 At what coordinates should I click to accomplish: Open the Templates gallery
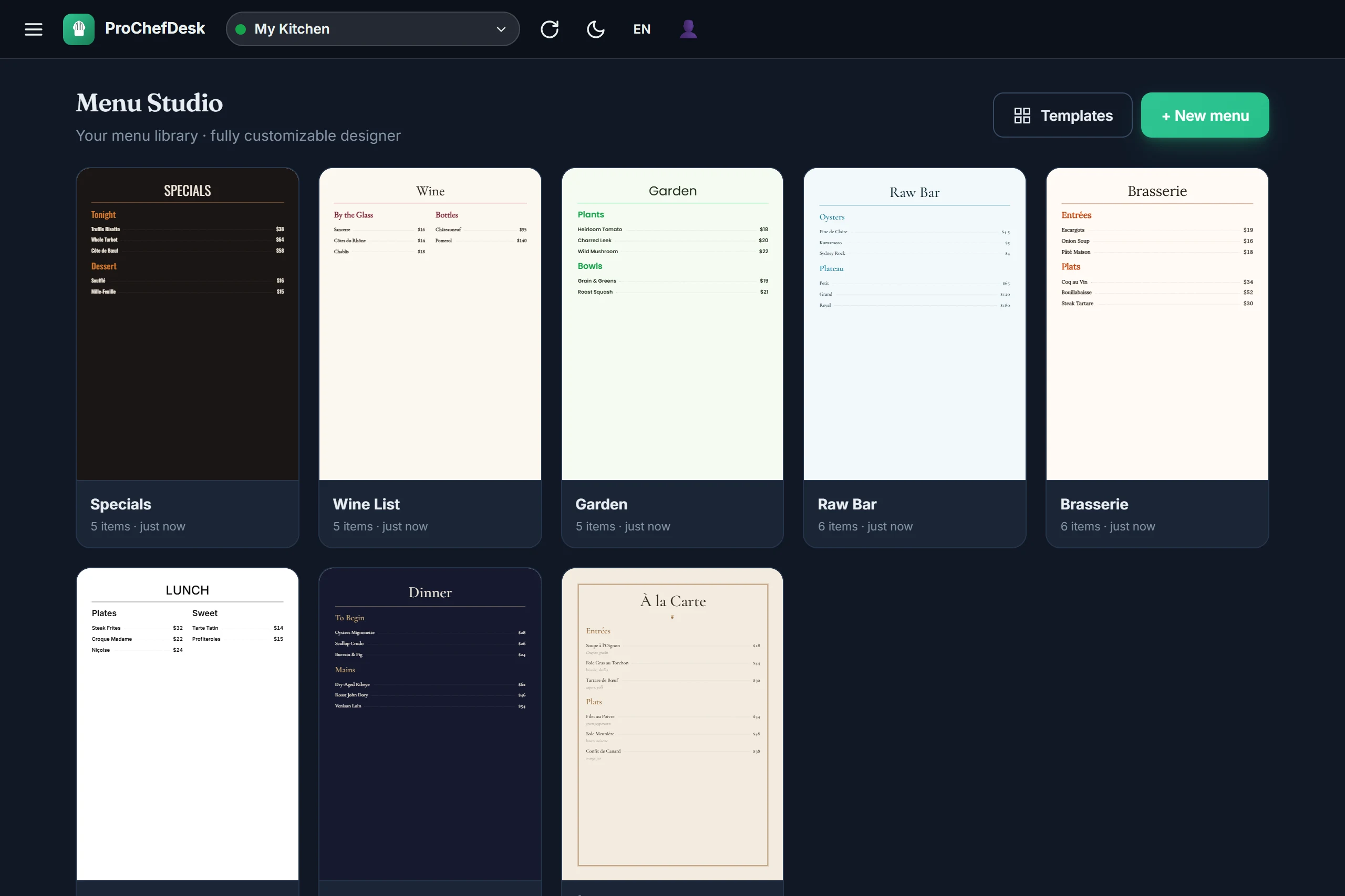pos(1062,116)
